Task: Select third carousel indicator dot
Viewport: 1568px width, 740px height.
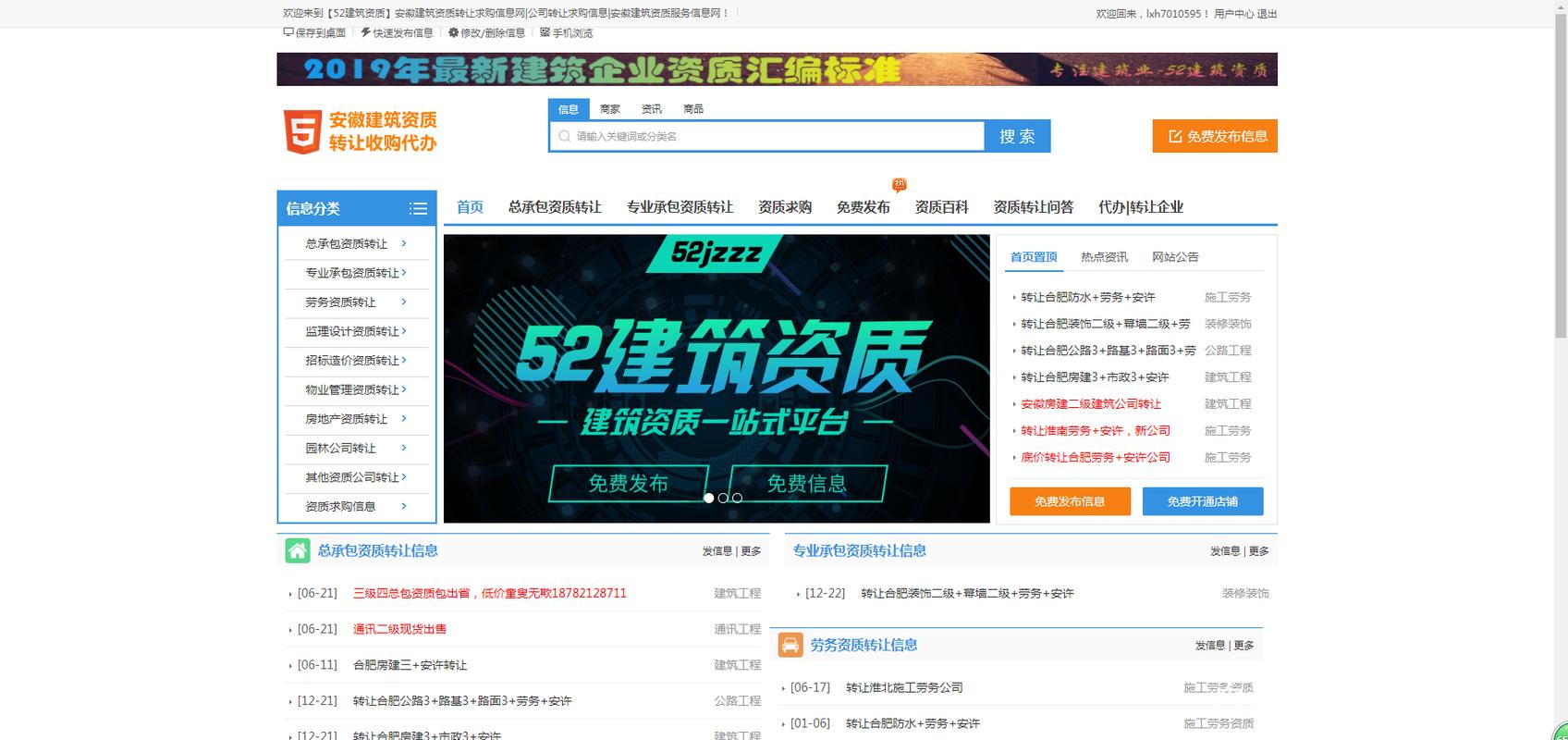Action: (x=737, y=498)
